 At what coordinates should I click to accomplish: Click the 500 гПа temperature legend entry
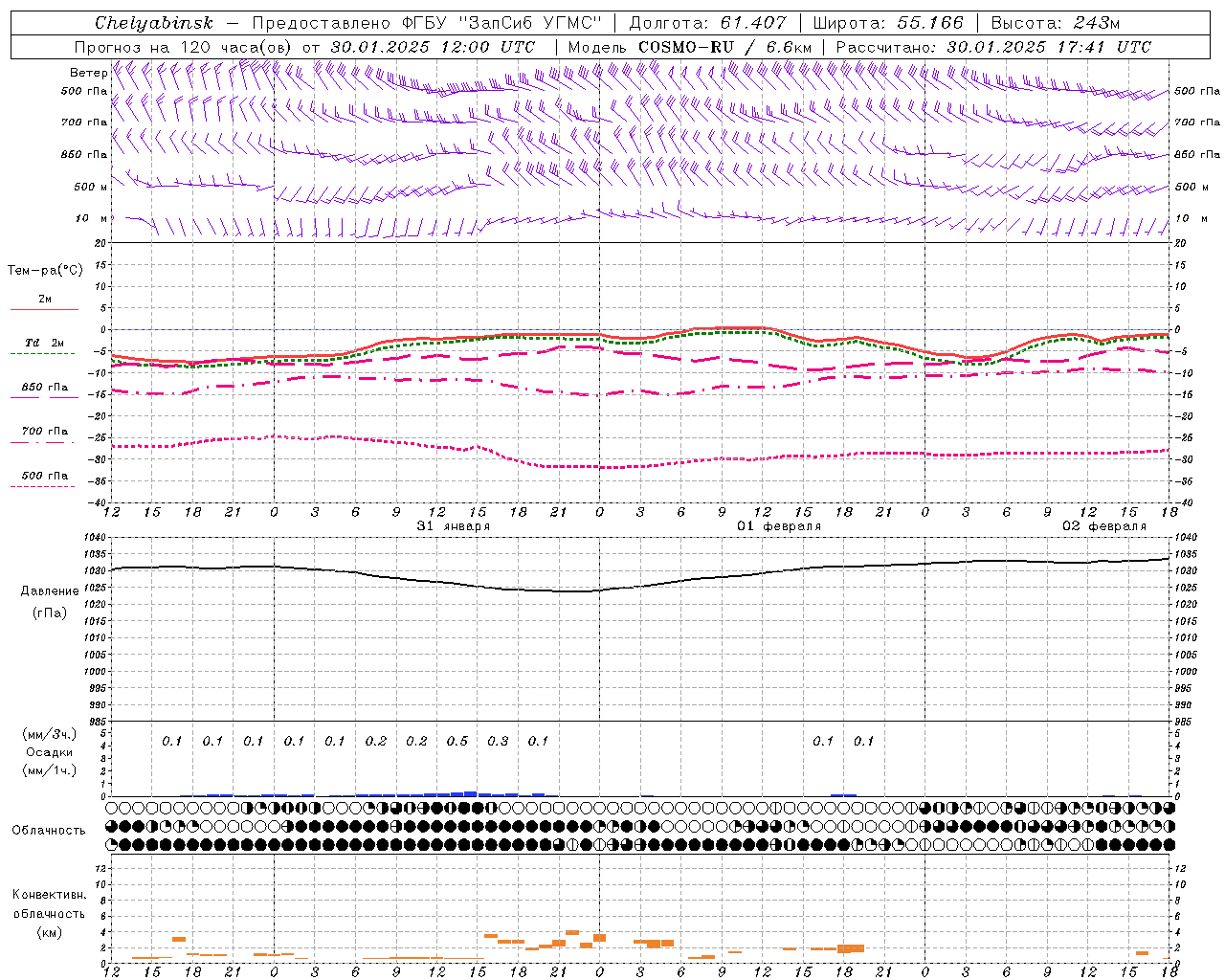tap(44, 476)
